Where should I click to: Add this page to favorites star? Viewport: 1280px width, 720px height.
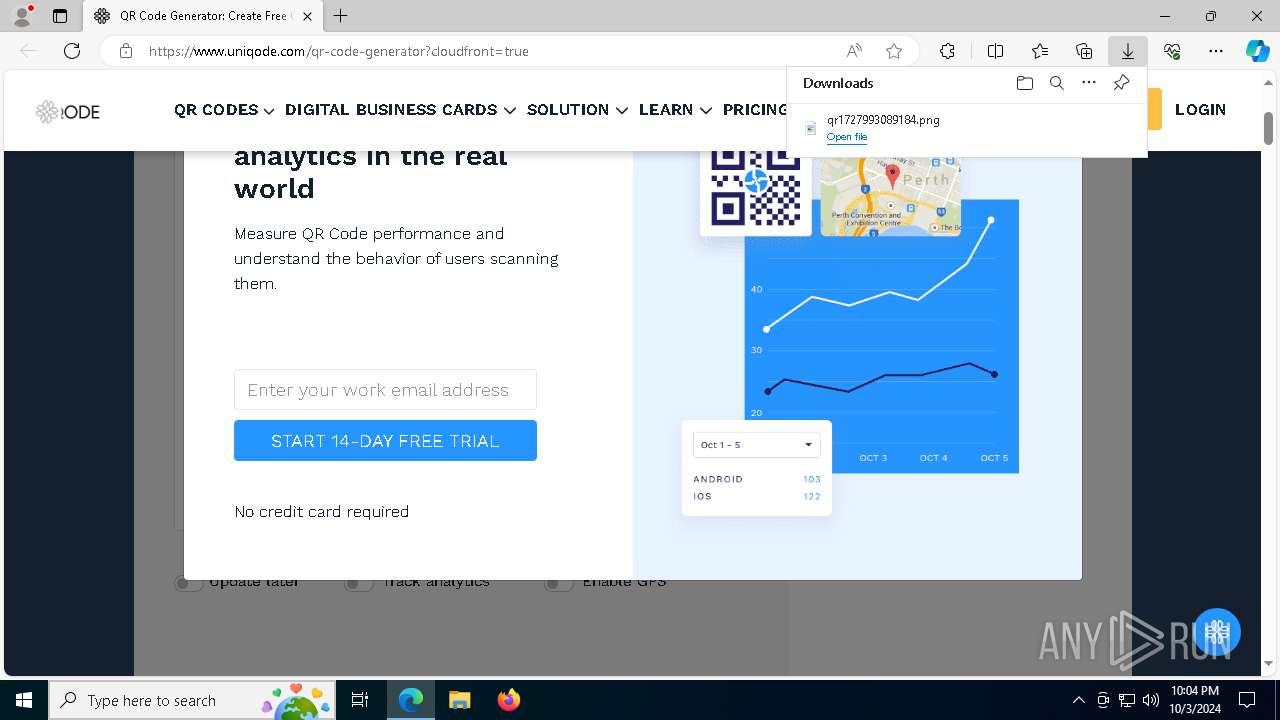tap(894, 51)
